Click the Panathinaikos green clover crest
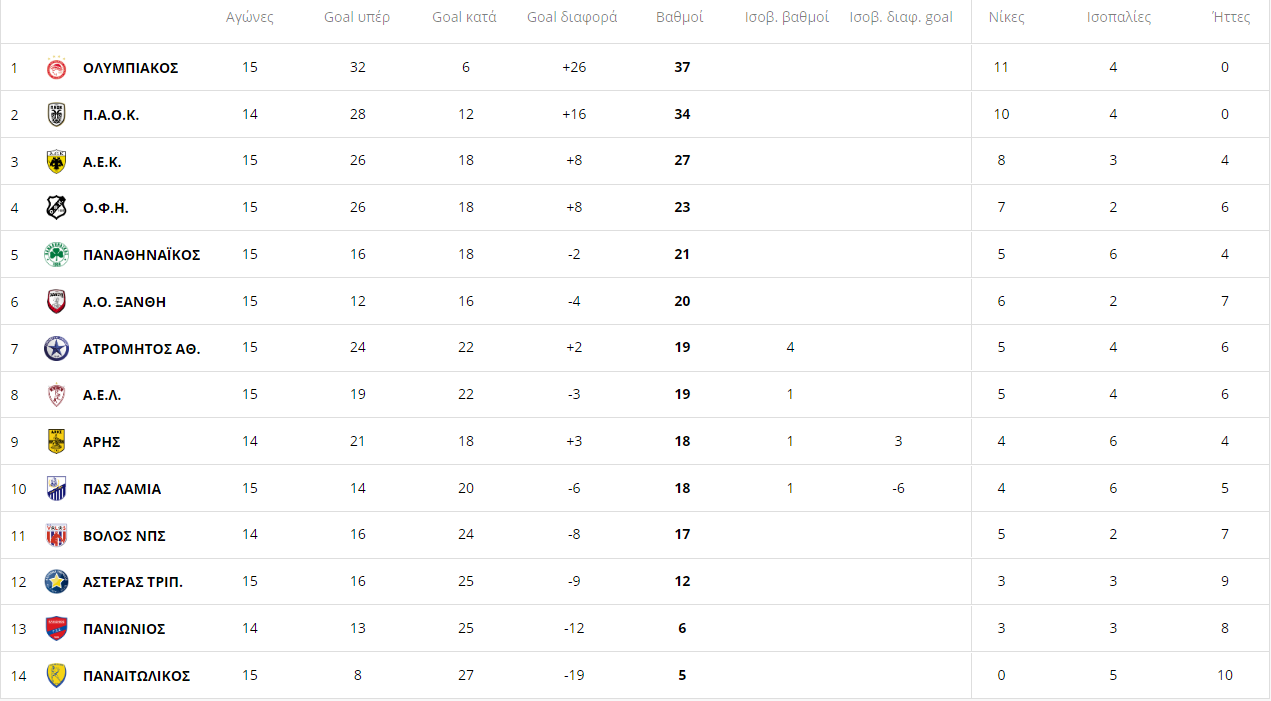1271x701 pixels. pyautogui.click(x=57, y=255)
